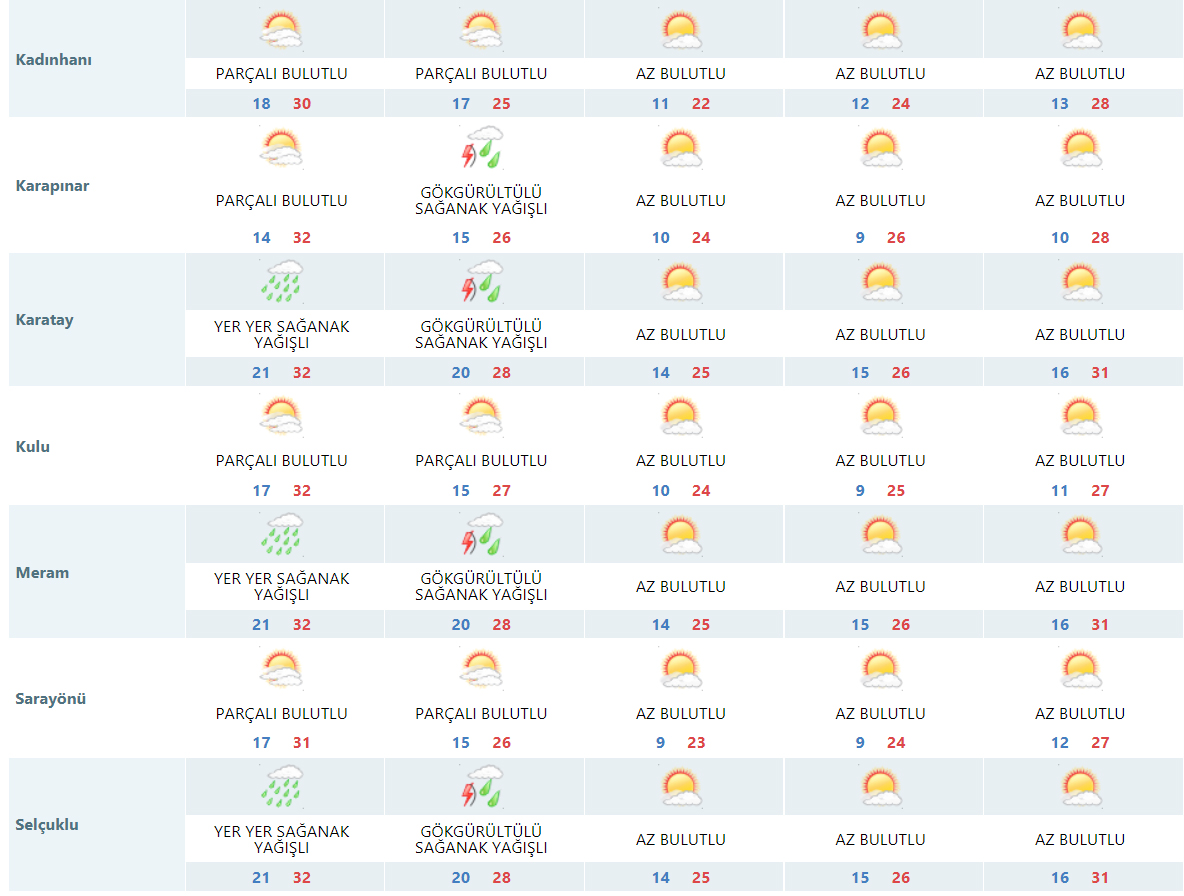
Task: Open the Kulu district label
Action: [x=33, y=446]
